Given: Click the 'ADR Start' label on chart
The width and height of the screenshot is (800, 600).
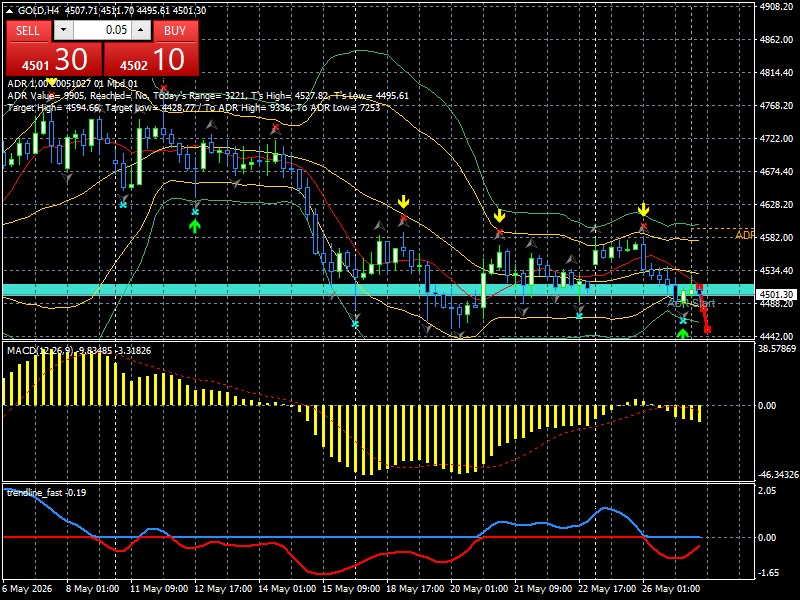Looking at the screenshot, I should coord(691,303).
